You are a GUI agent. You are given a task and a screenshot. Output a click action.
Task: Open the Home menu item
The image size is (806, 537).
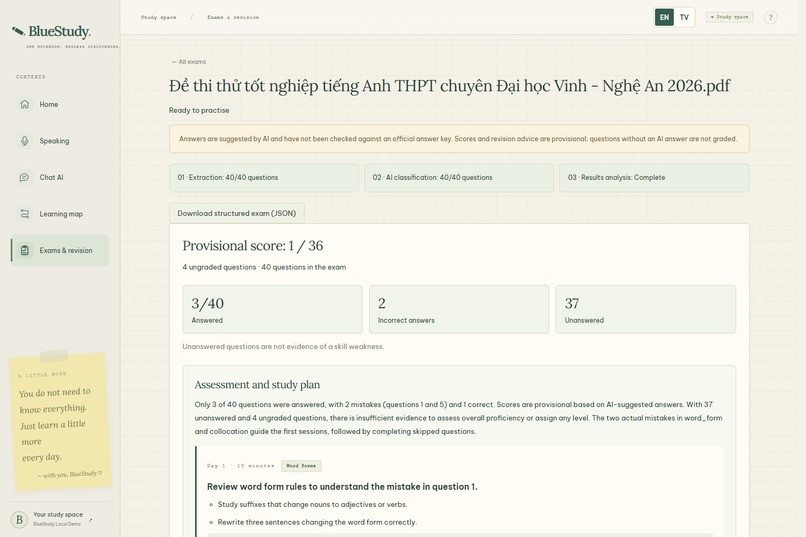point(60,104)
